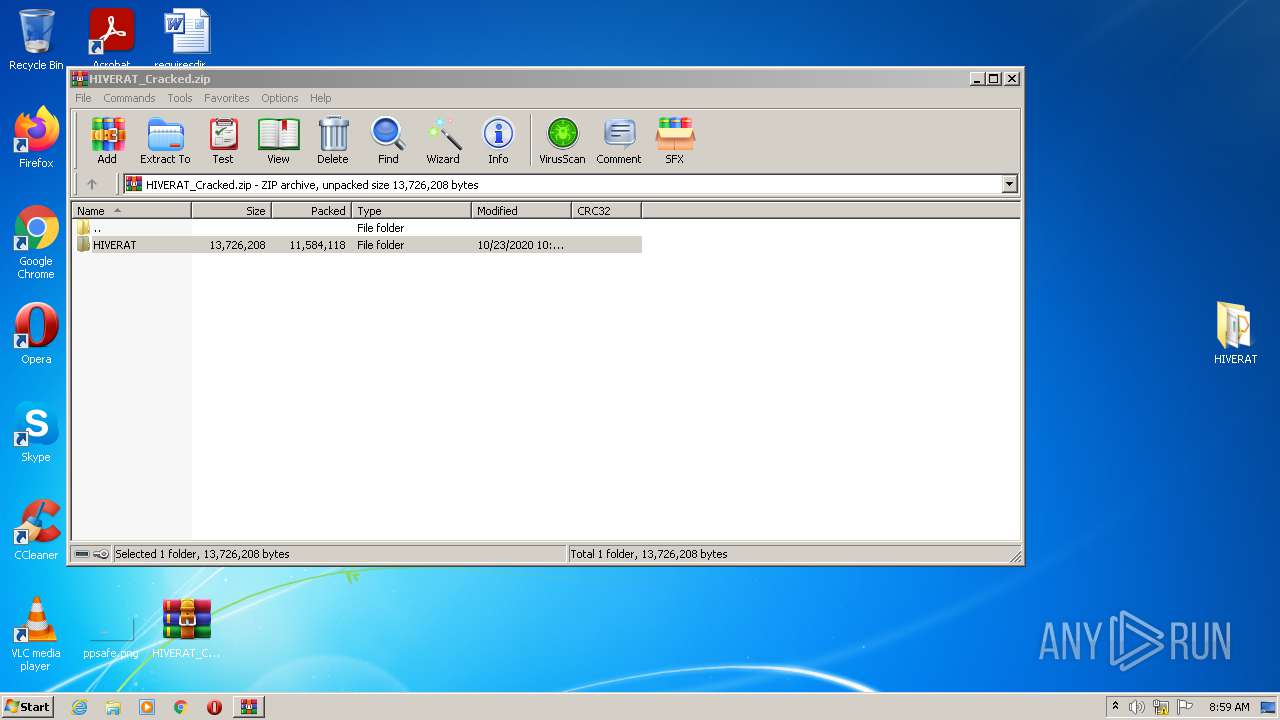Click the Add toolbar icon
Image resolution: width=1280 pixels, height=720 pixels.
point(107,141)
